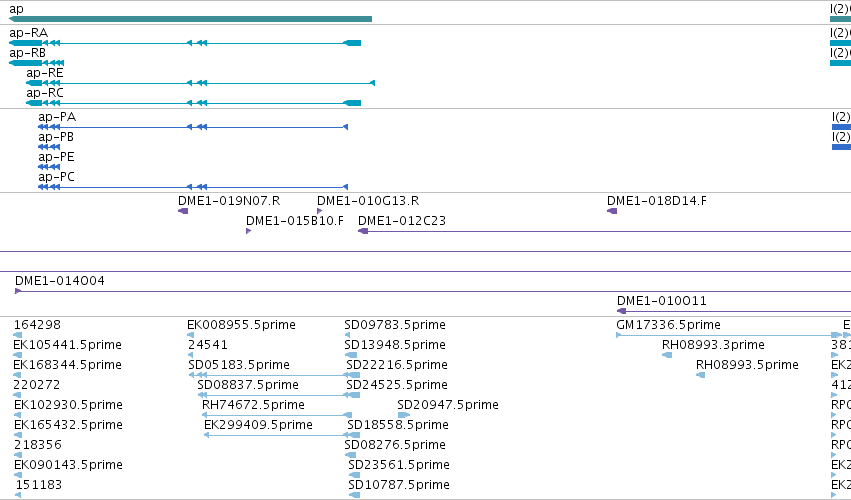This screenshot has width=851, height=500.
Task: Select the ap-RE transcript glyph
Action: tap(201, 83)
